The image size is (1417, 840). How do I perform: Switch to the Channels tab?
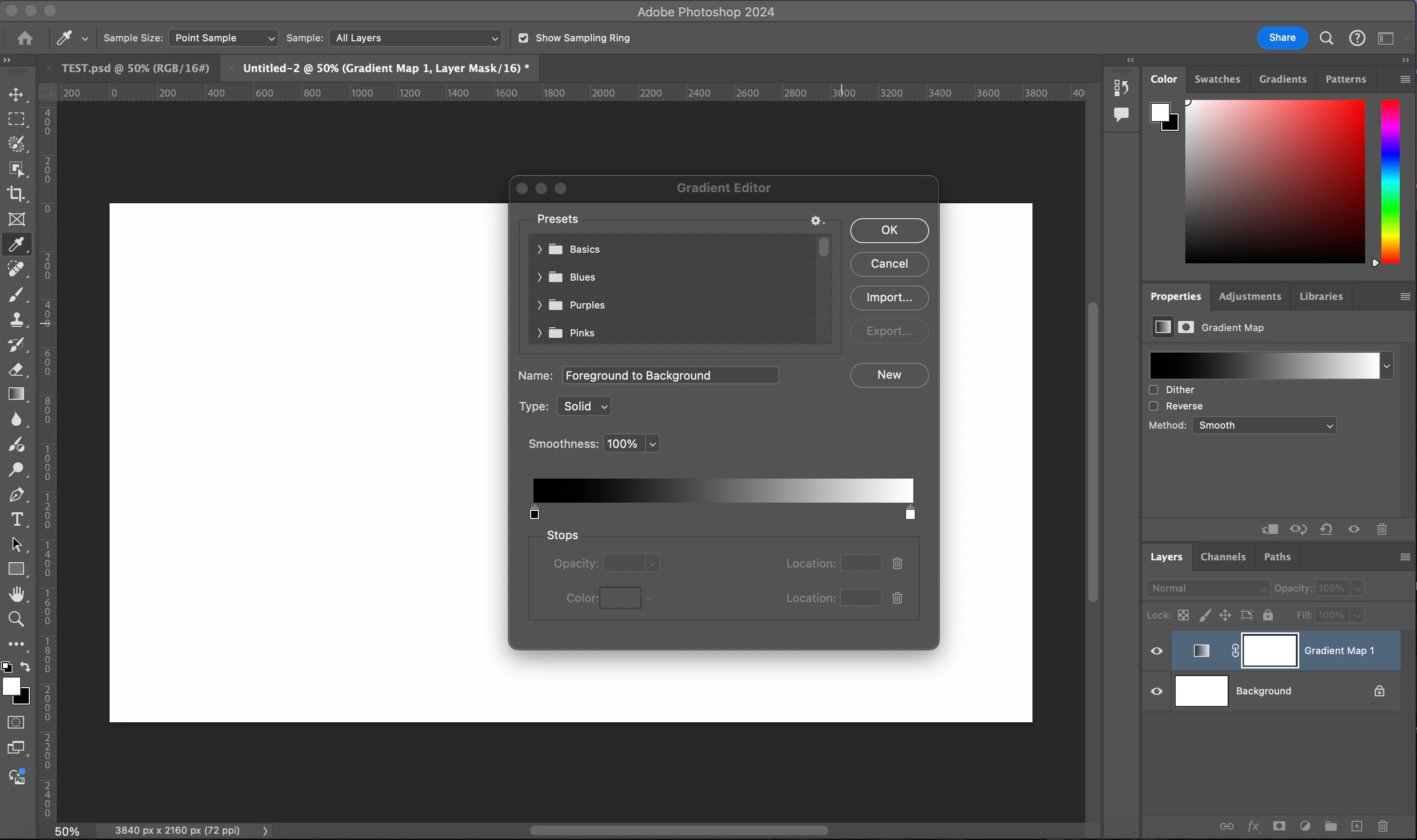coord(1223,557)
